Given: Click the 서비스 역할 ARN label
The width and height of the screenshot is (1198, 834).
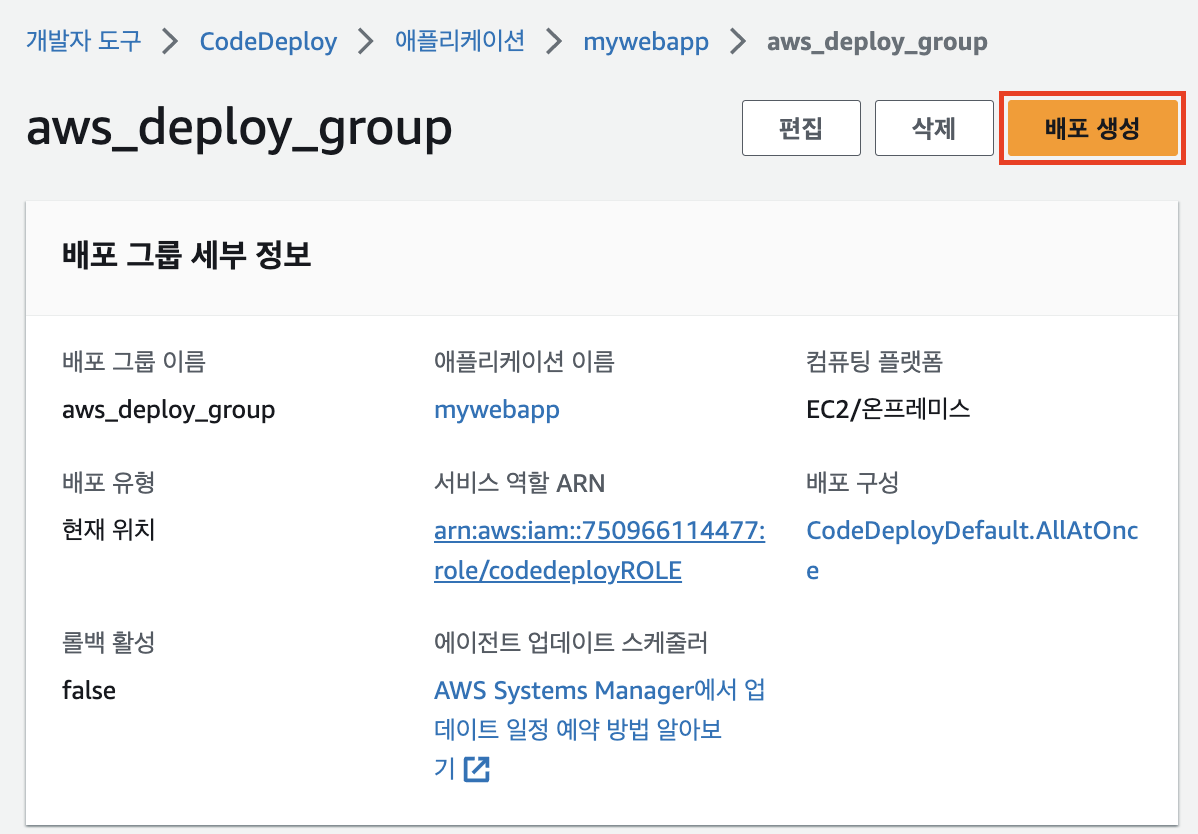Looking at the screenshot, I should tap(520, 483).
